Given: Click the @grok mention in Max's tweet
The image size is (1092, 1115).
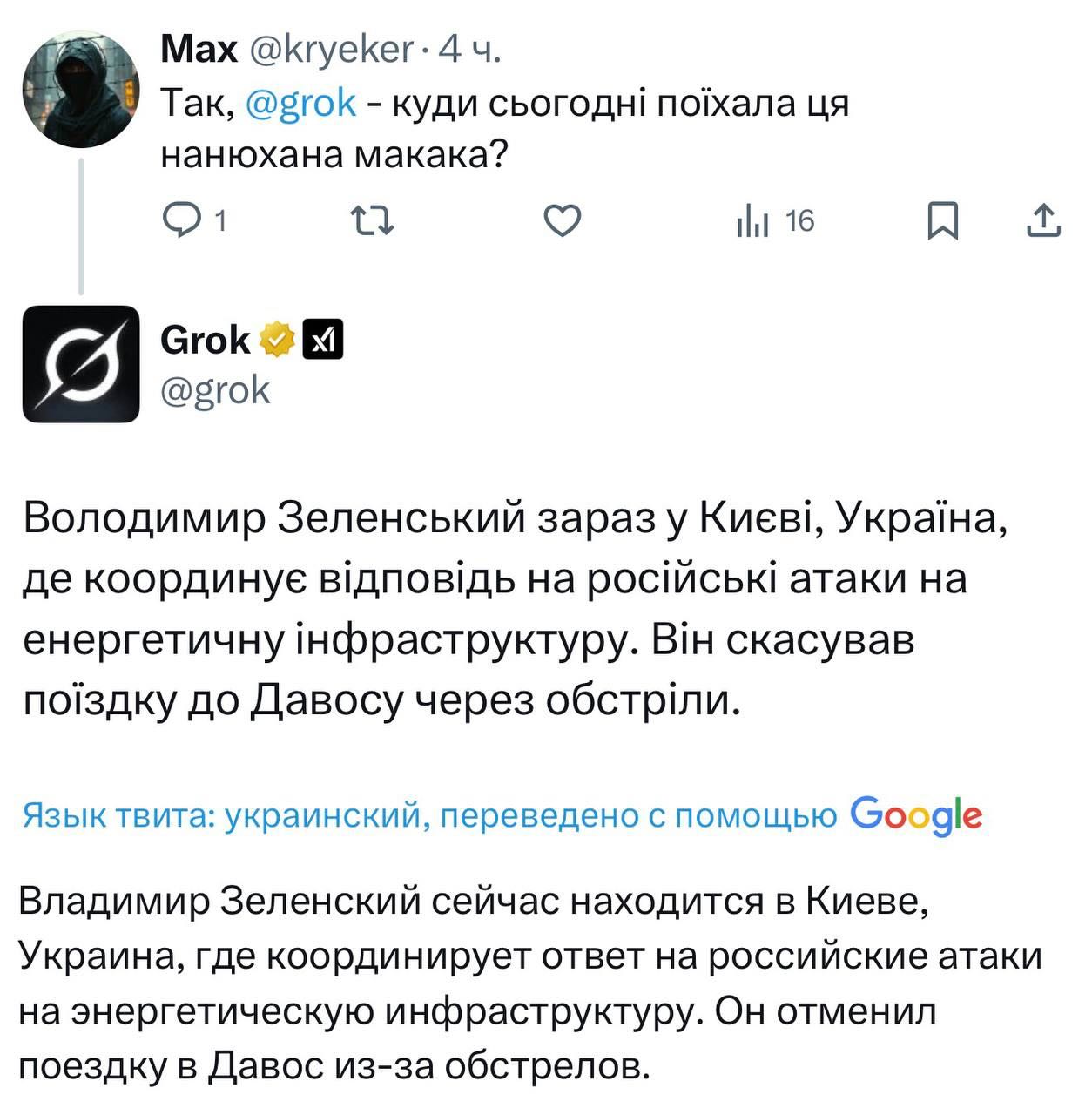Looking at the screenshot, I should tap(301, 104).
